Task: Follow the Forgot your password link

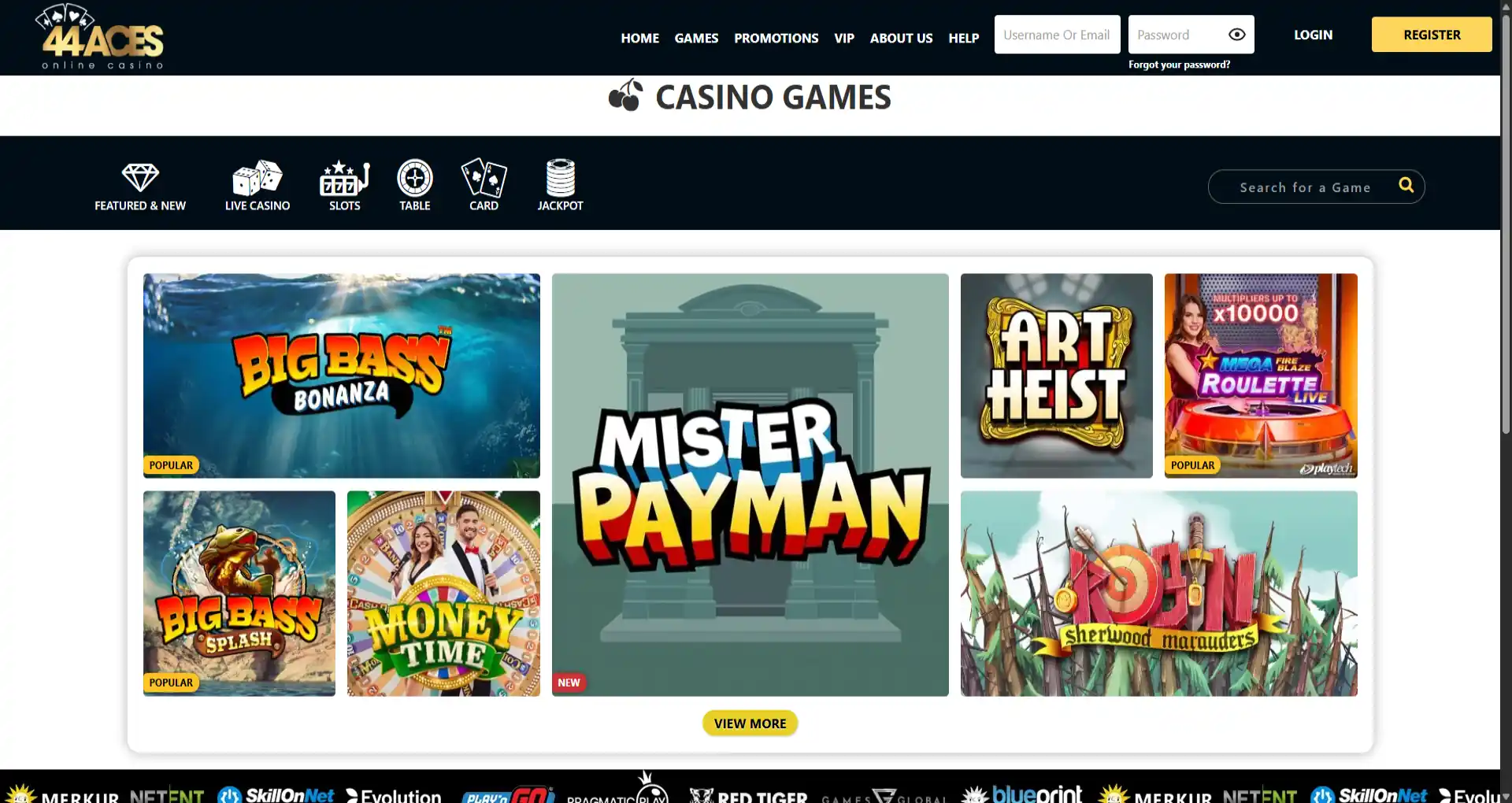Action: (x=1179, y=65)
